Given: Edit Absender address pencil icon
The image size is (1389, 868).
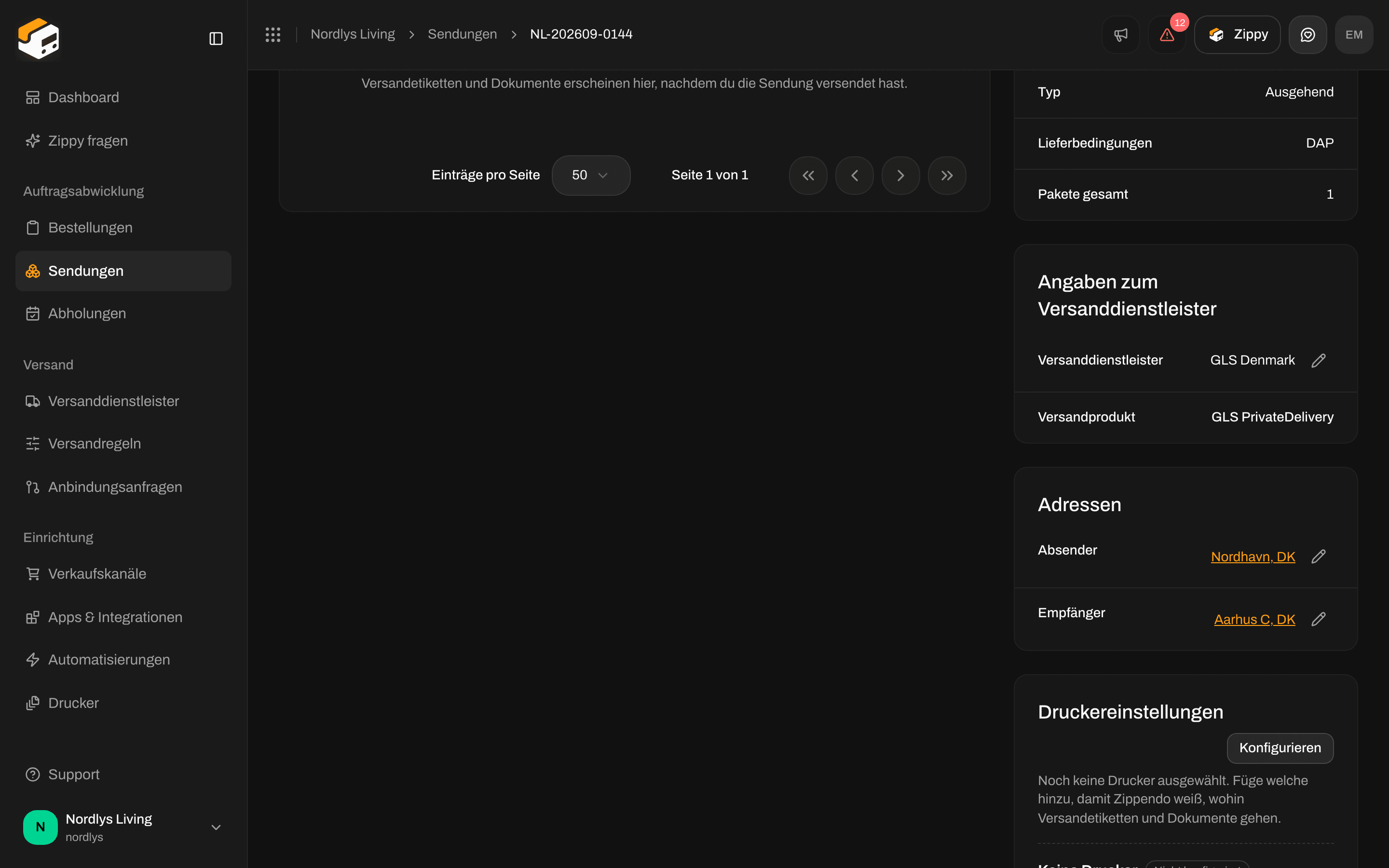Looking at the screenshot, I should [1319, 557].
